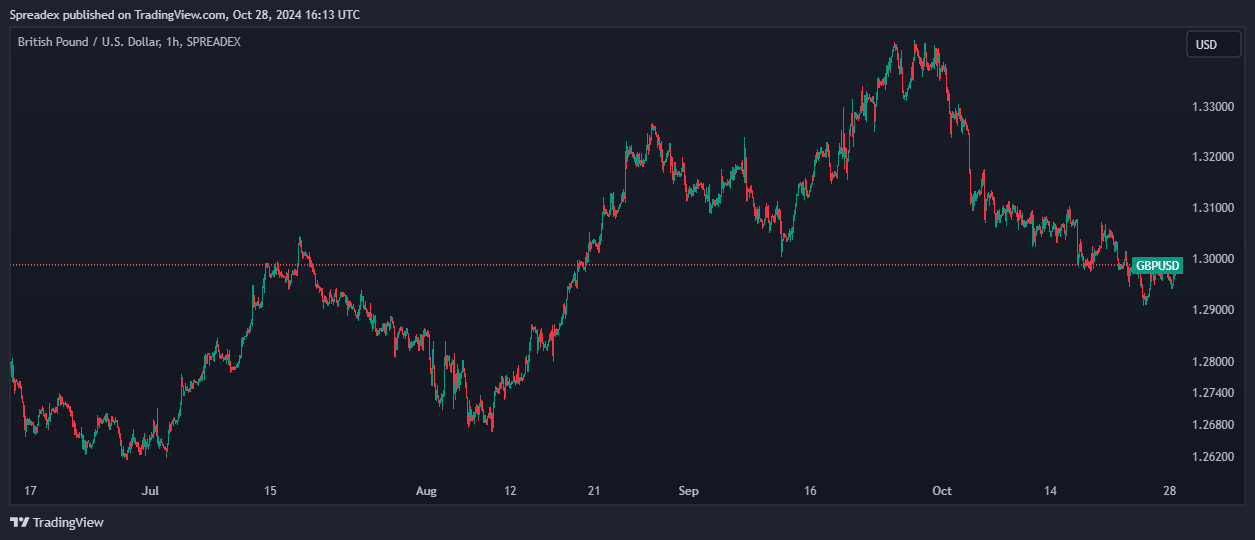Open the USD currency selector
The image size is (1255, 540).
tap(1213, 44)
